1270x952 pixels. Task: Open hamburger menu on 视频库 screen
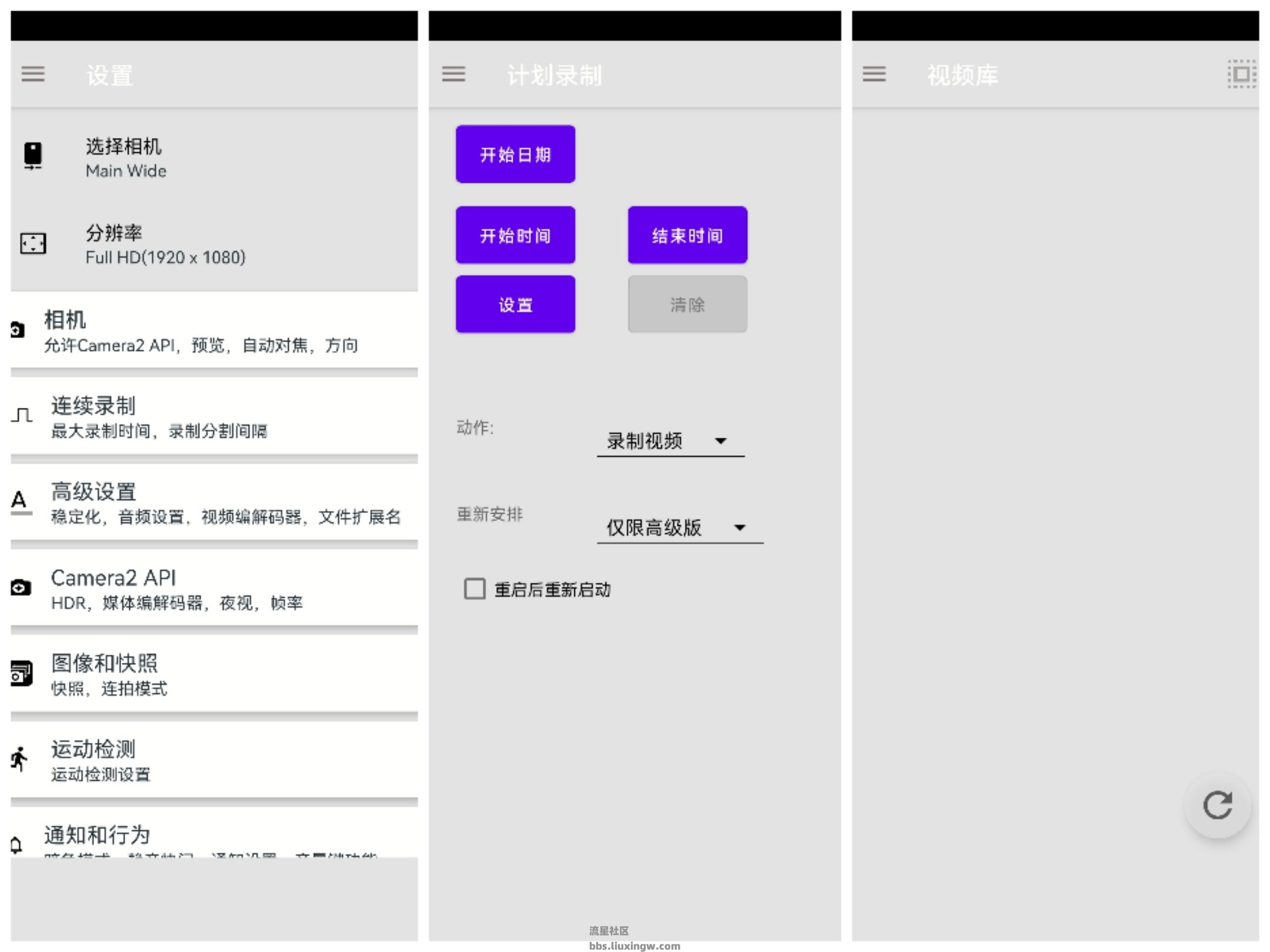(874, 74)
